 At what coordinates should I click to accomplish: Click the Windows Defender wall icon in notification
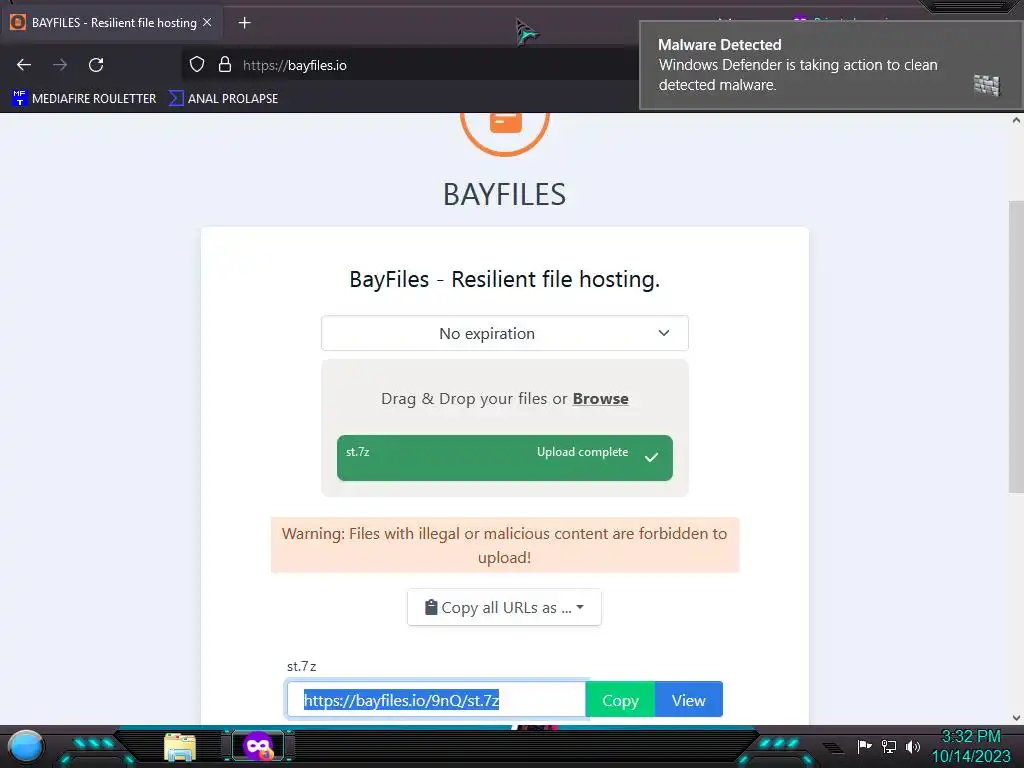(x=987, y=85)
